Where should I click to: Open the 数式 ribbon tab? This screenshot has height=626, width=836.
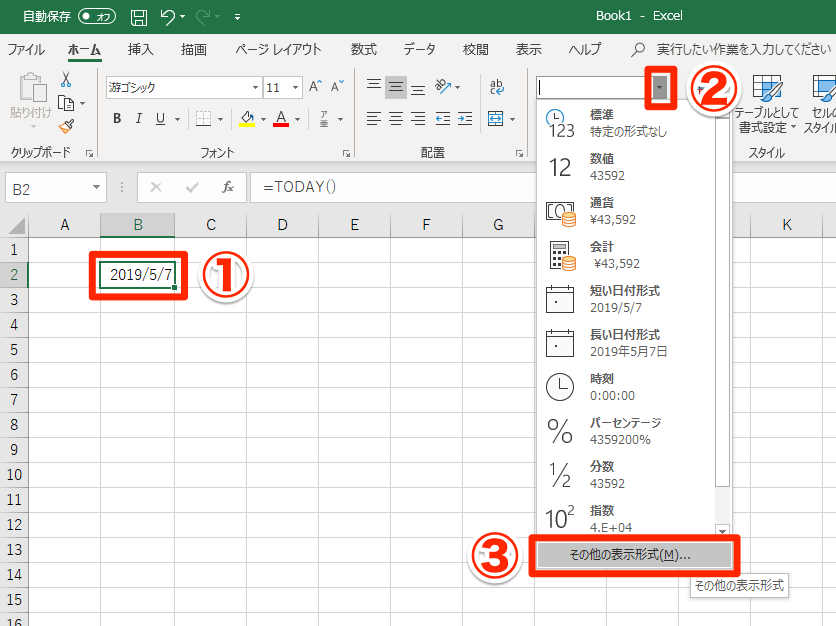click(363, 49)
